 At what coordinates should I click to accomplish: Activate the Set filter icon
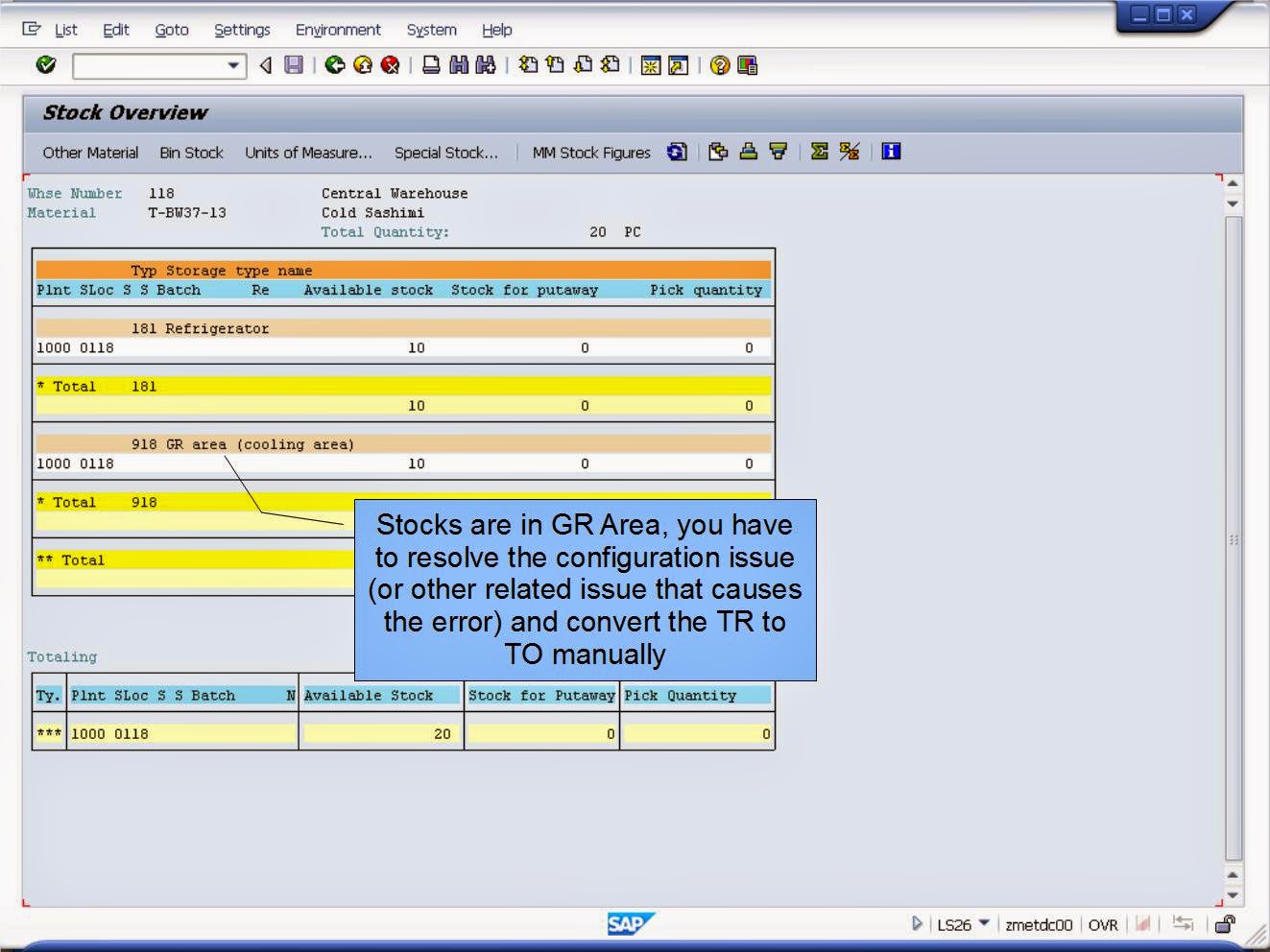point(779,152)
